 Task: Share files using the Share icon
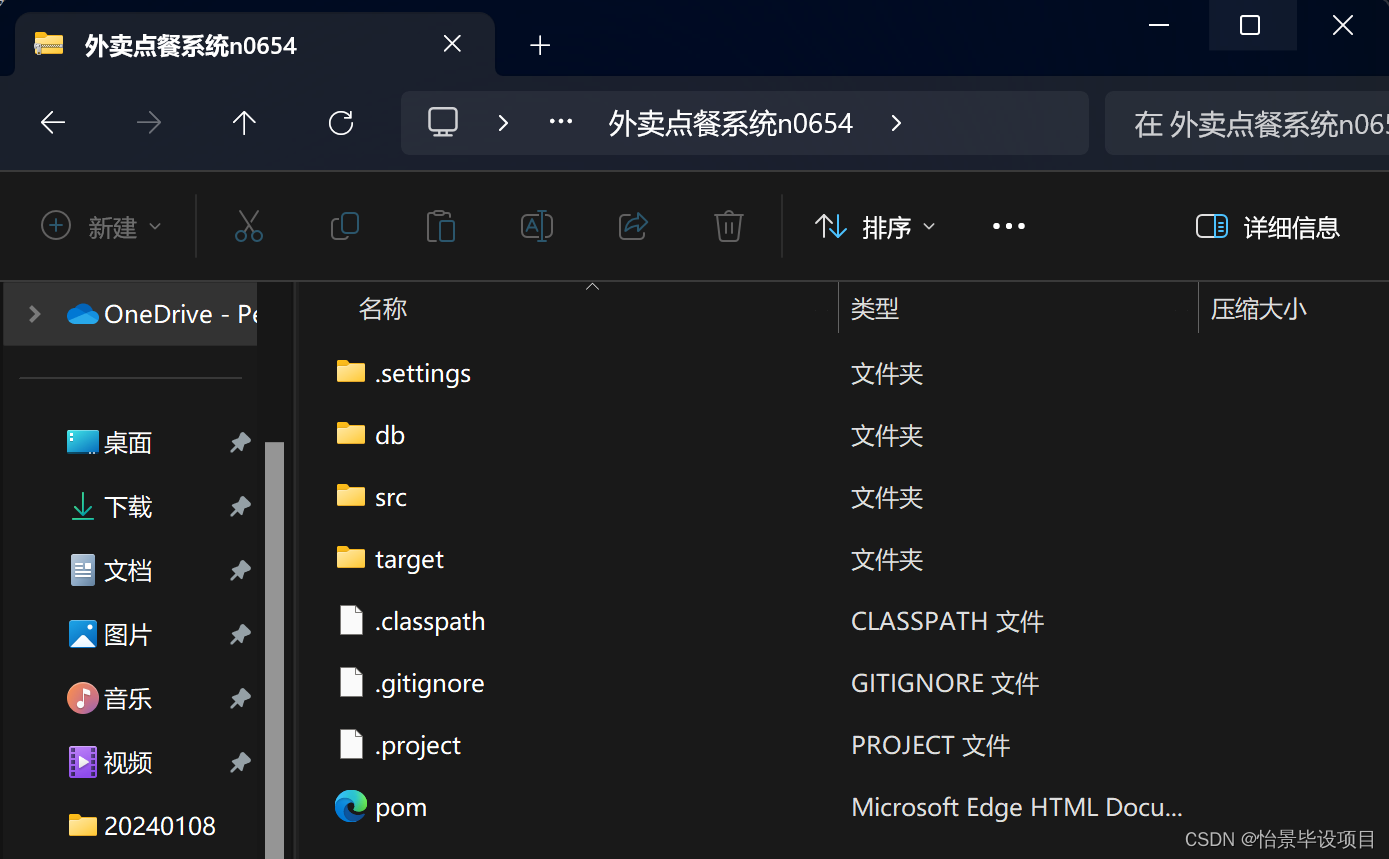633,226
